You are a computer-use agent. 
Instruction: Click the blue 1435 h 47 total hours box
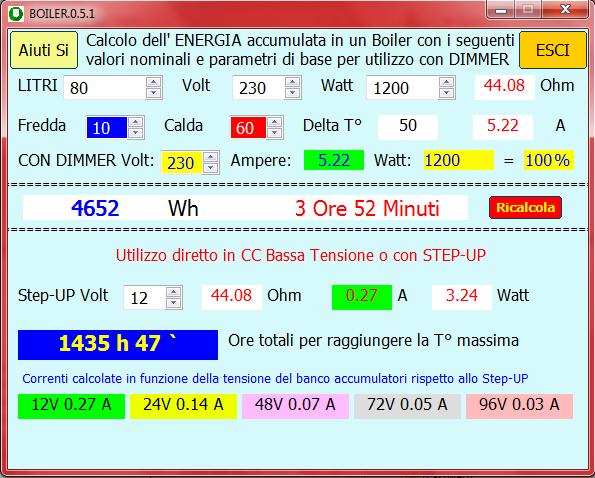pos(118,344)
